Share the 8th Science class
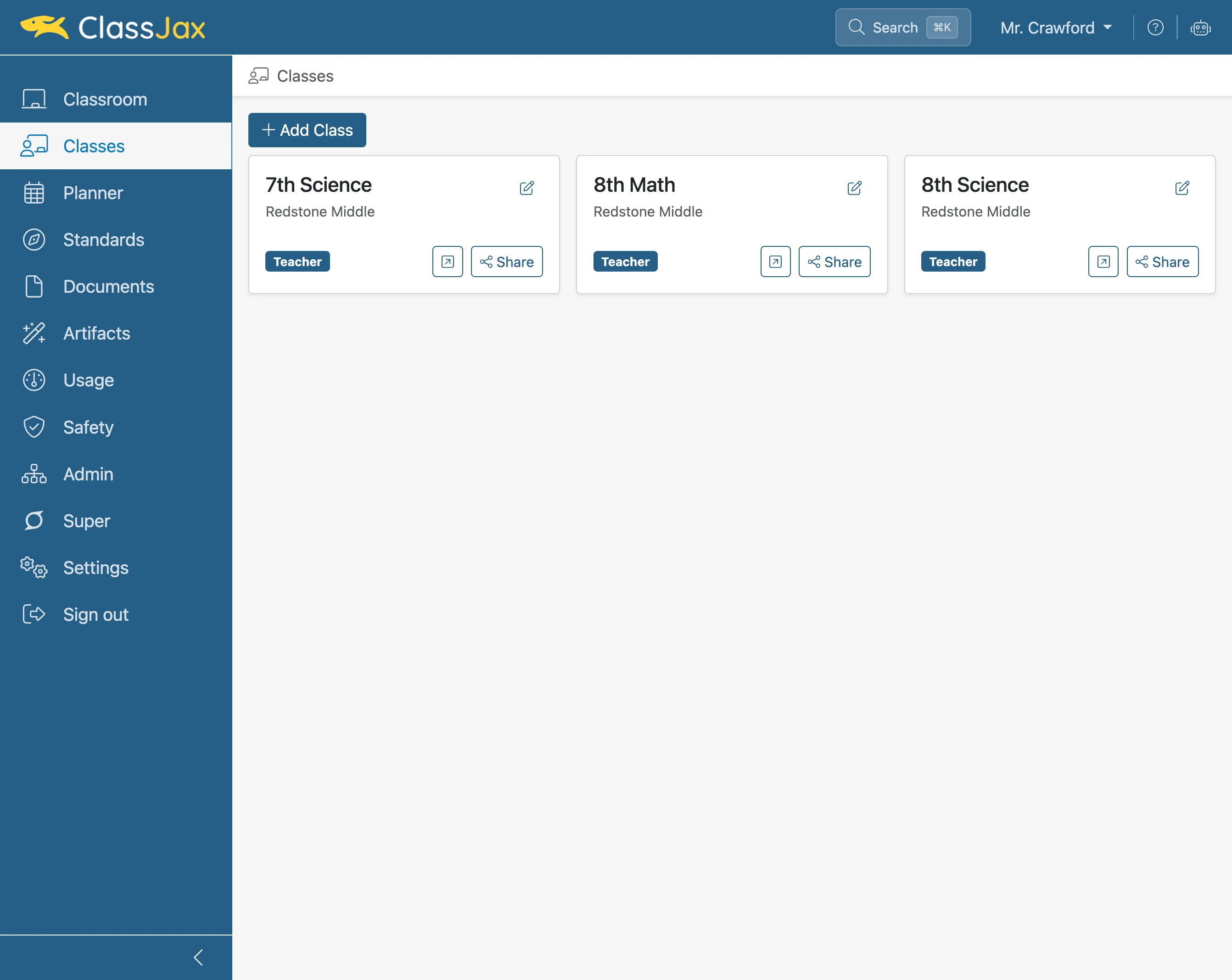 tap(1162, 262)
